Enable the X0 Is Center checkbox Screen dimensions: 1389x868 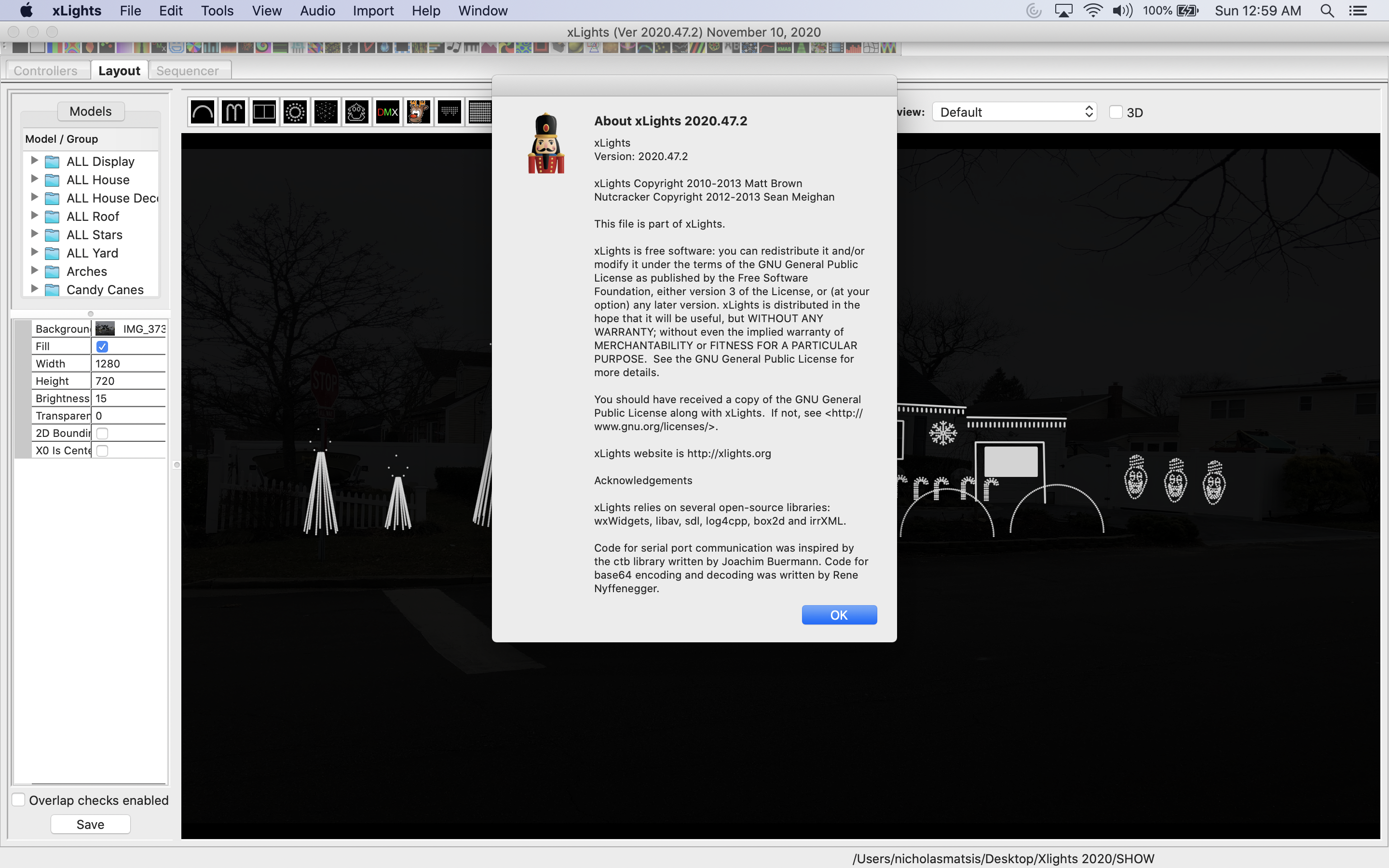tap(102, 451)
